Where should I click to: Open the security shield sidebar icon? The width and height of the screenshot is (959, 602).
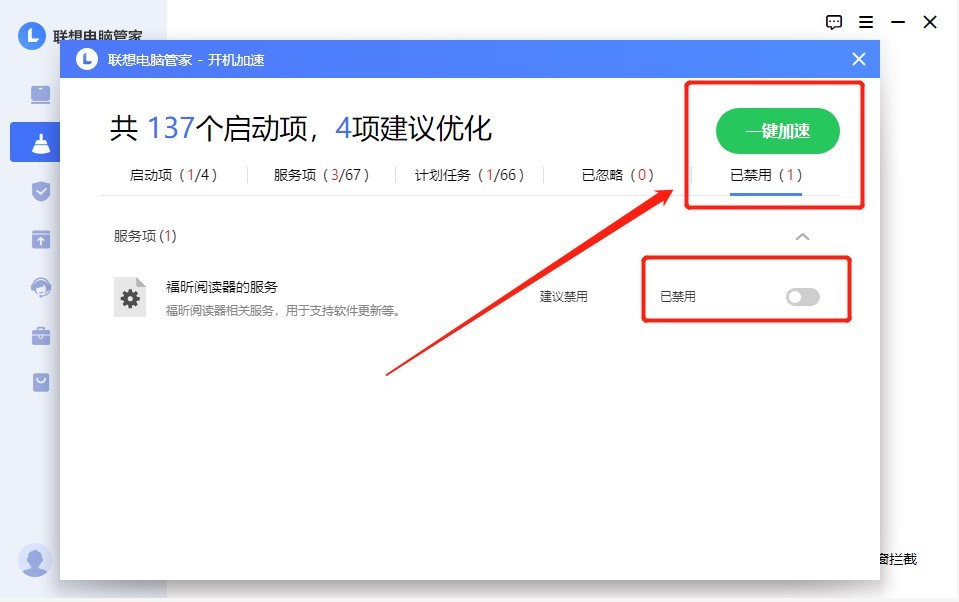point(40,191)
